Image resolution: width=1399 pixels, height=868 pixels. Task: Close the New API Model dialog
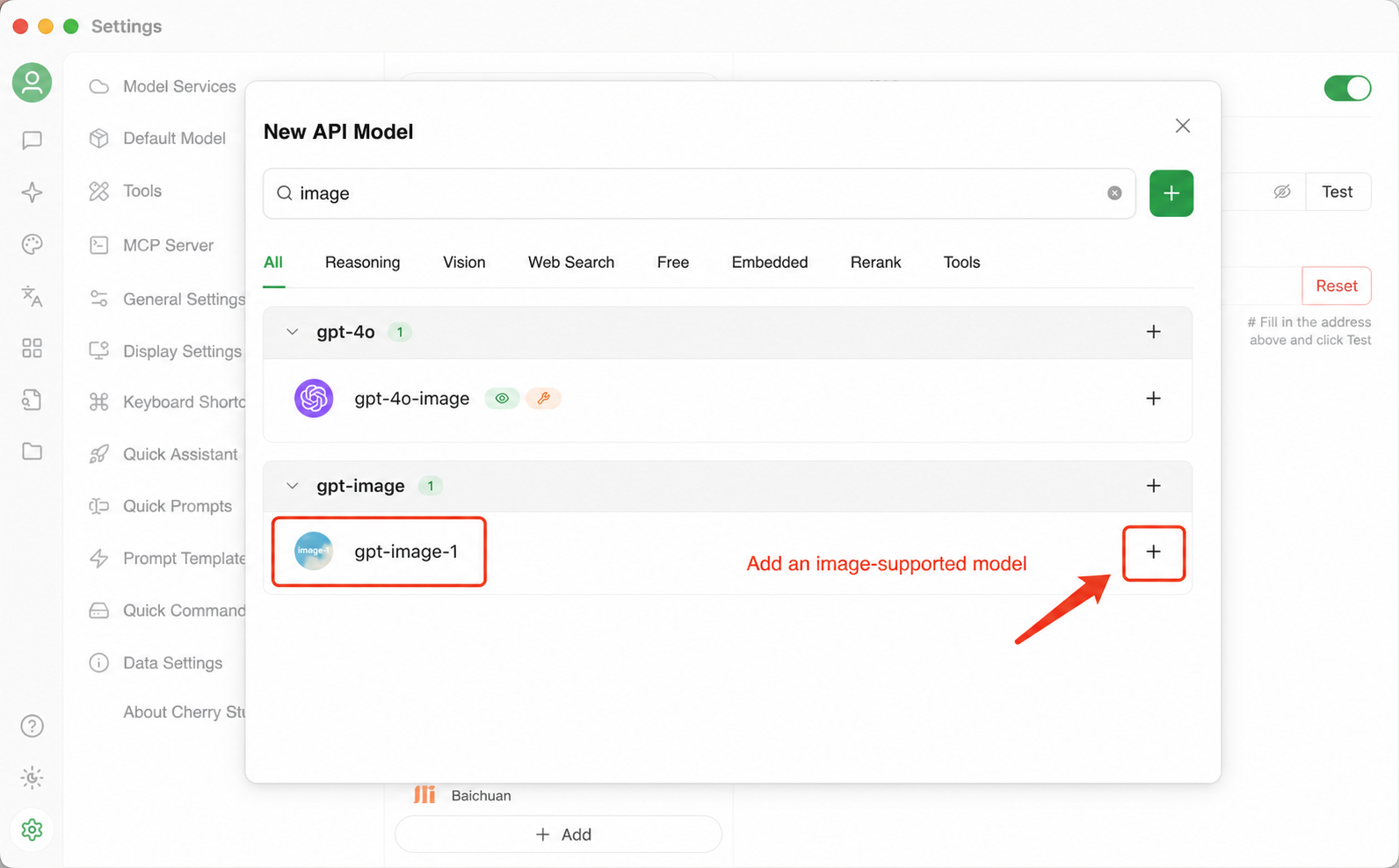(1183, 126)
